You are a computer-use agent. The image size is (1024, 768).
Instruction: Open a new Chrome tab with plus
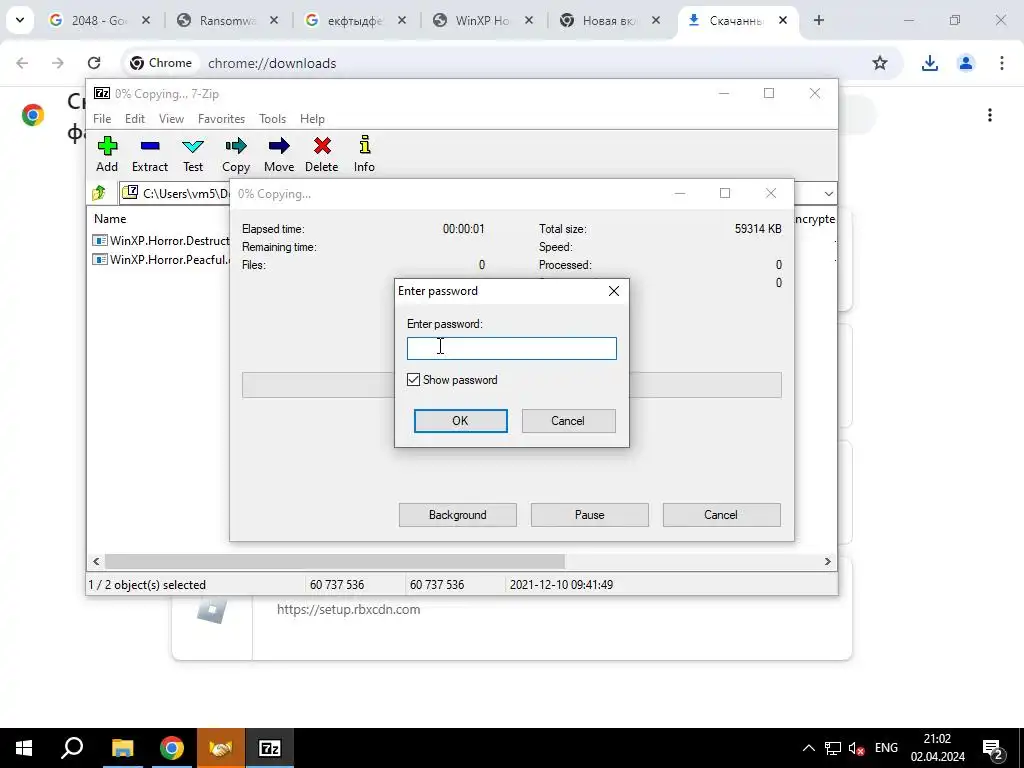click(x=819, y=20)
